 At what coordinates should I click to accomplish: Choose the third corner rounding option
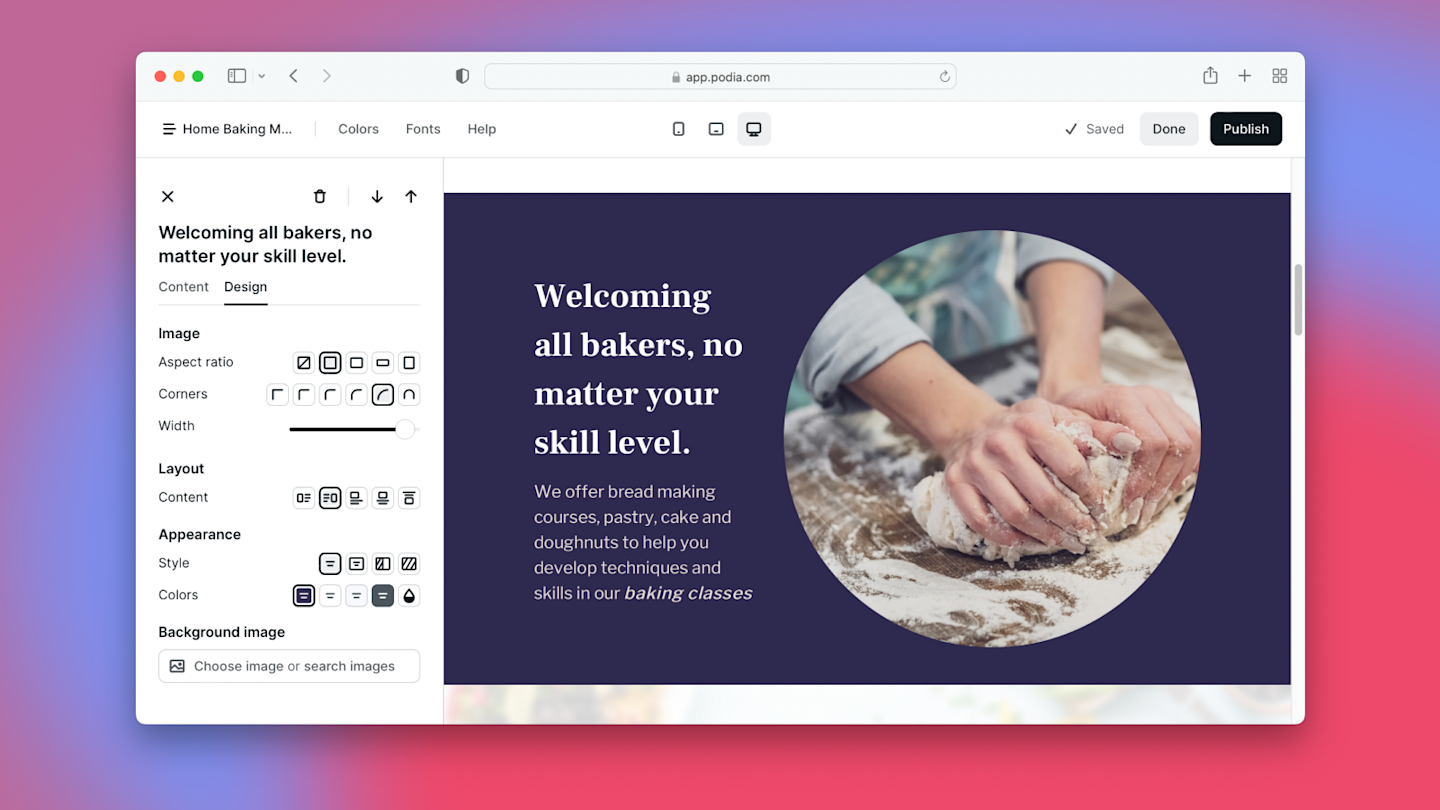[330, 395]
